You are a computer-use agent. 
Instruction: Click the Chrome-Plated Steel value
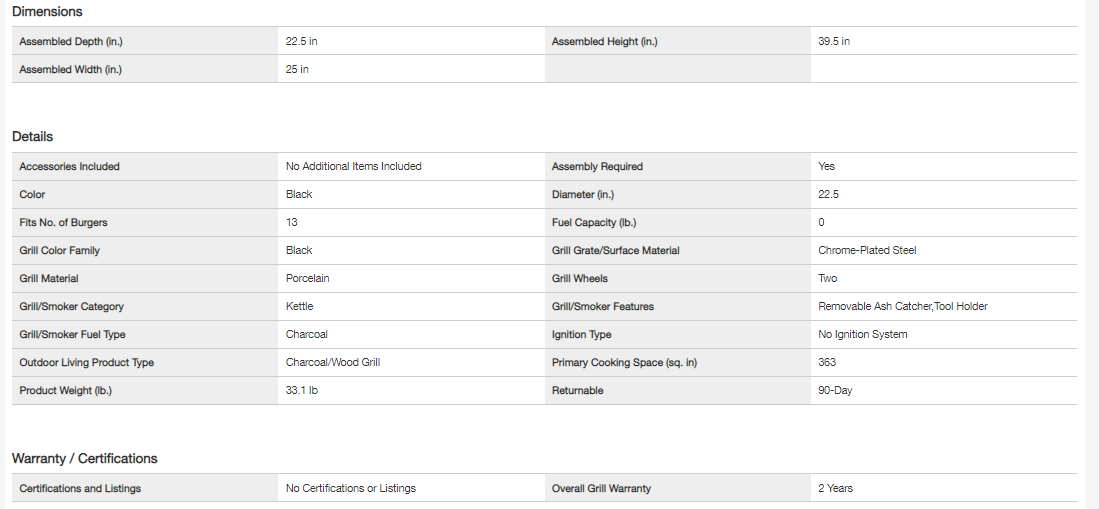[867, 250]
